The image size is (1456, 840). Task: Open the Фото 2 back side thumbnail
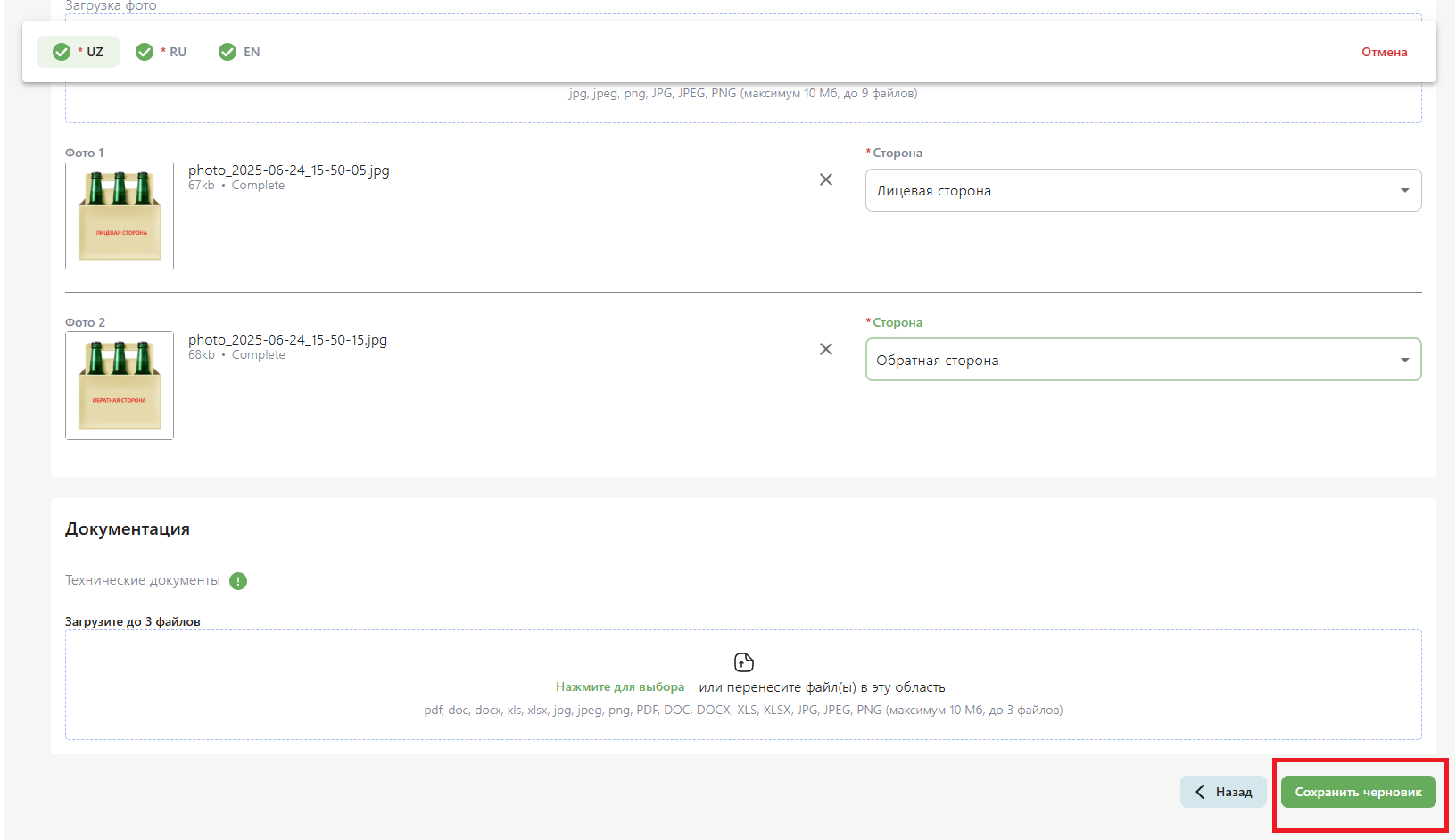[x=120, y=386]
